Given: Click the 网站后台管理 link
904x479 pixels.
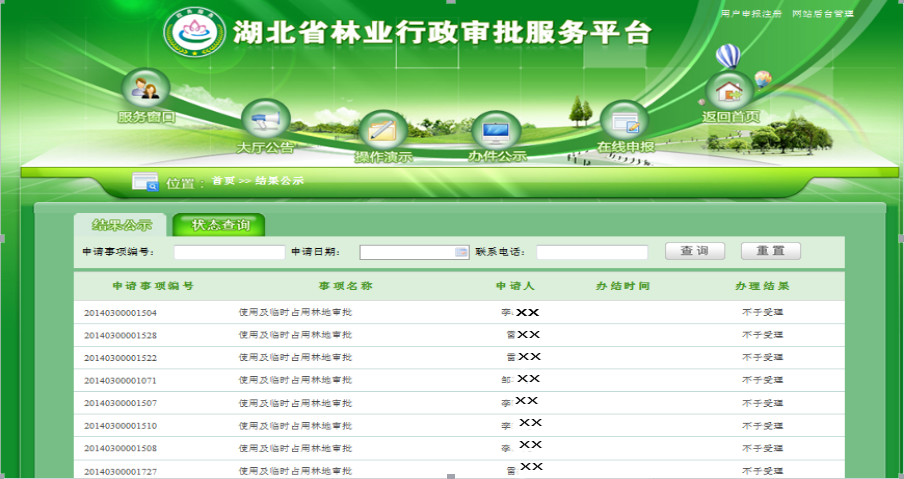Looking at the screenshot, I should pyautogui.click(x=823, y=13).
